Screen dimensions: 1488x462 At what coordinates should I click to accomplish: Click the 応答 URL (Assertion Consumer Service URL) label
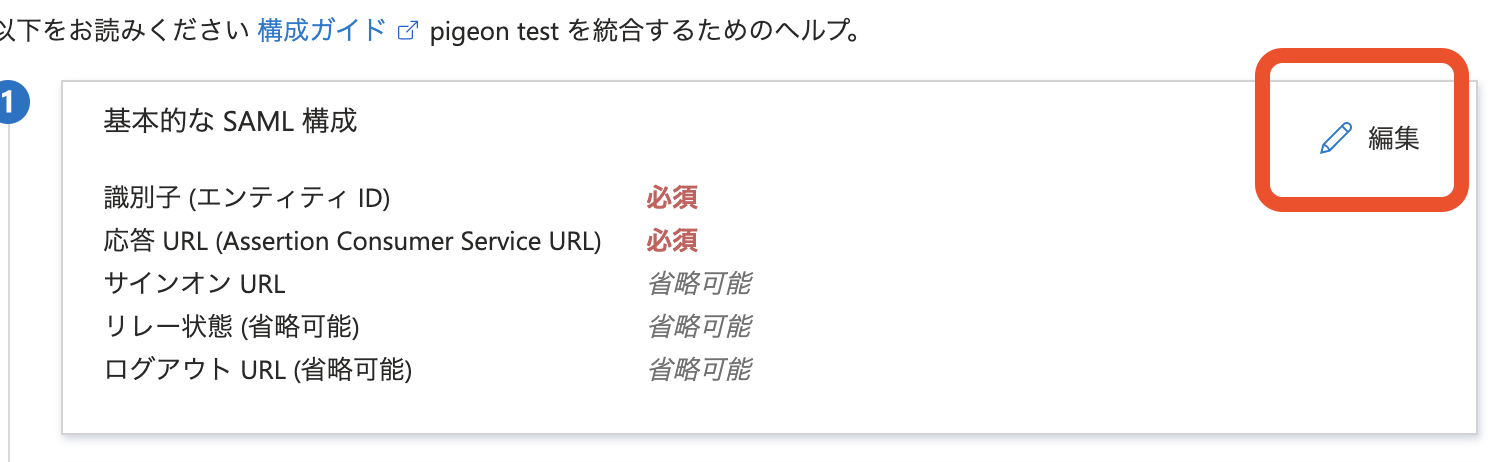352,241
